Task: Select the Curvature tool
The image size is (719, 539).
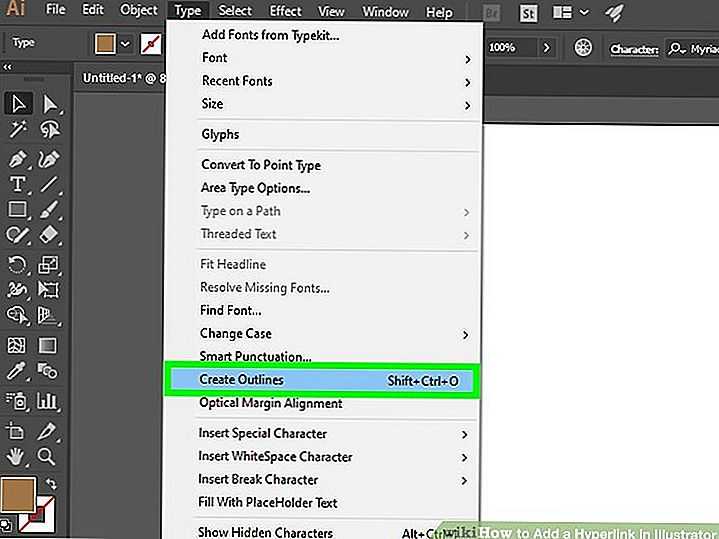Action: pos(50,159)
